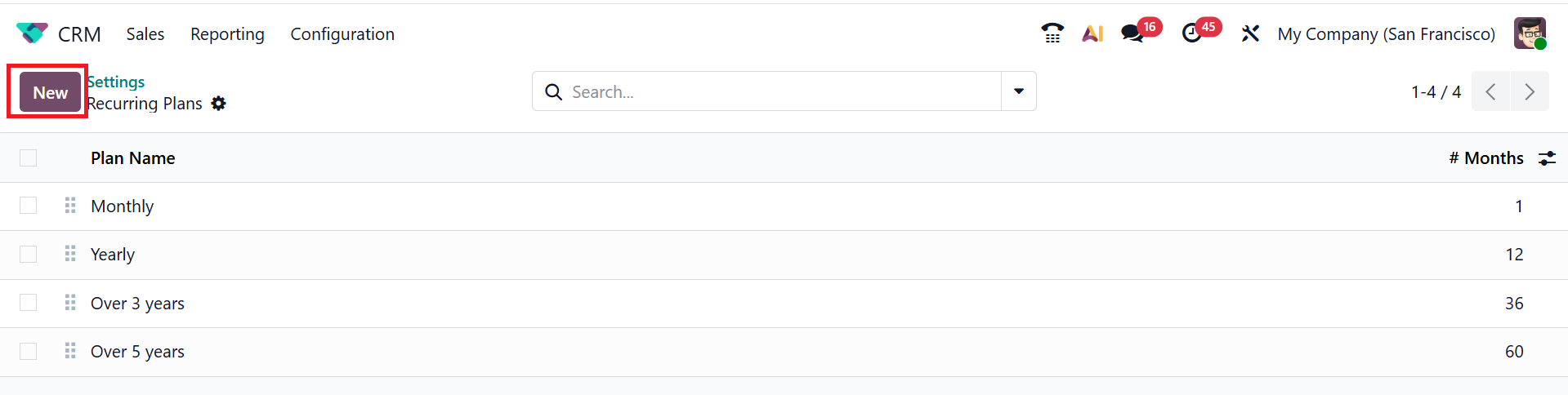Go back via Settings breadcrumb link
This screenshot has width=1568, height=395.
point(116,82)
